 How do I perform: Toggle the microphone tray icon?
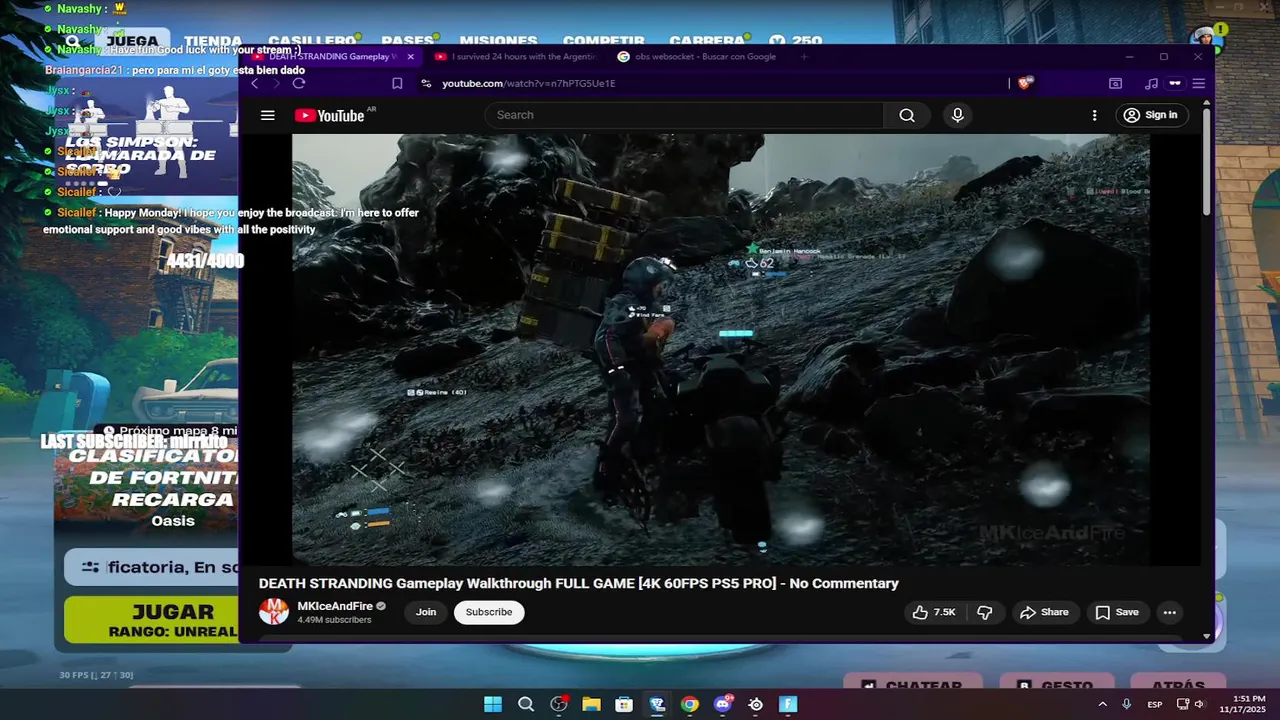pos(1127,704)
